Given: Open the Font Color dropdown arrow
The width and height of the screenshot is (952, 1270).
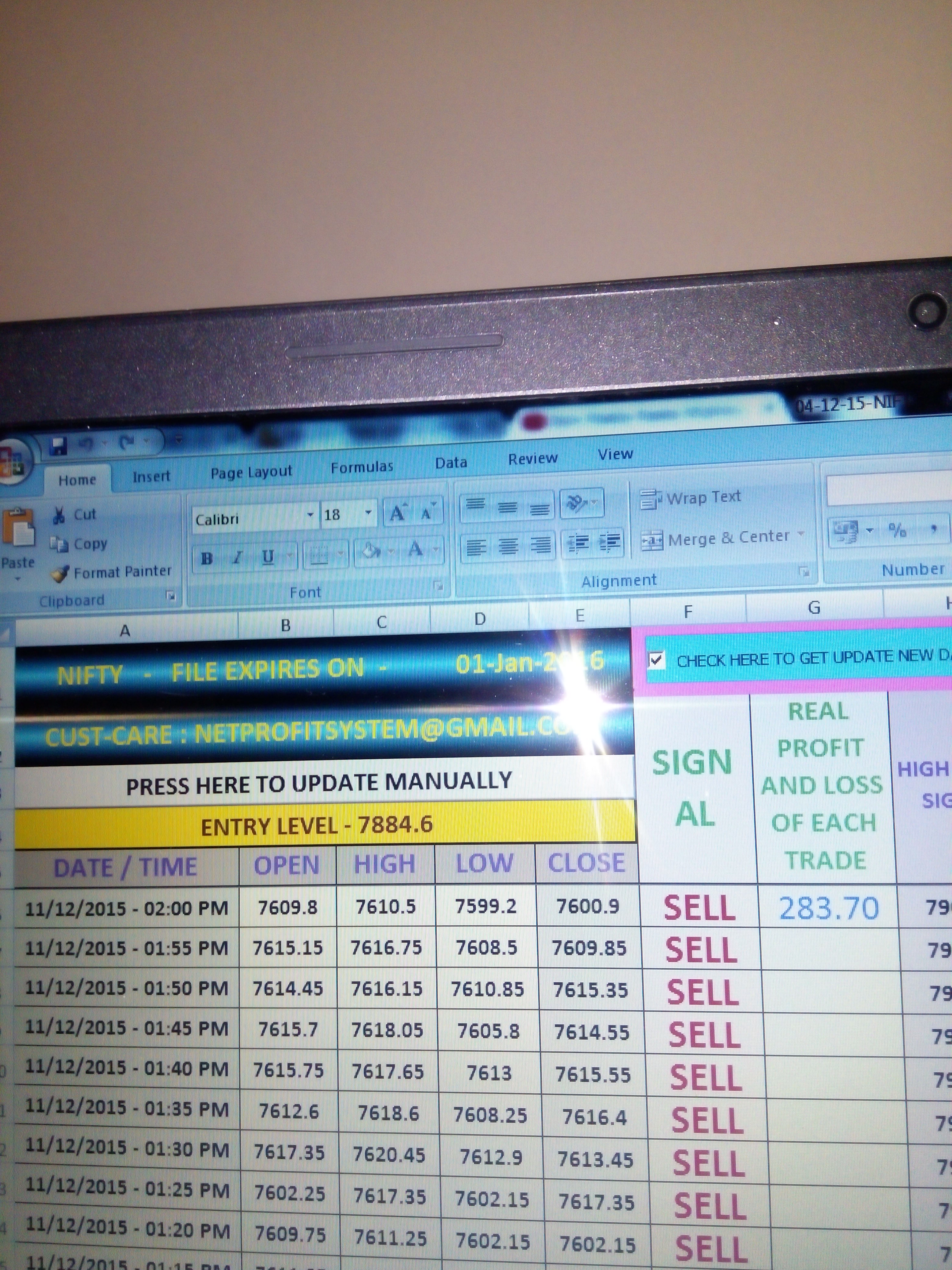Looking at the screenshot, I should coord(435,550).
